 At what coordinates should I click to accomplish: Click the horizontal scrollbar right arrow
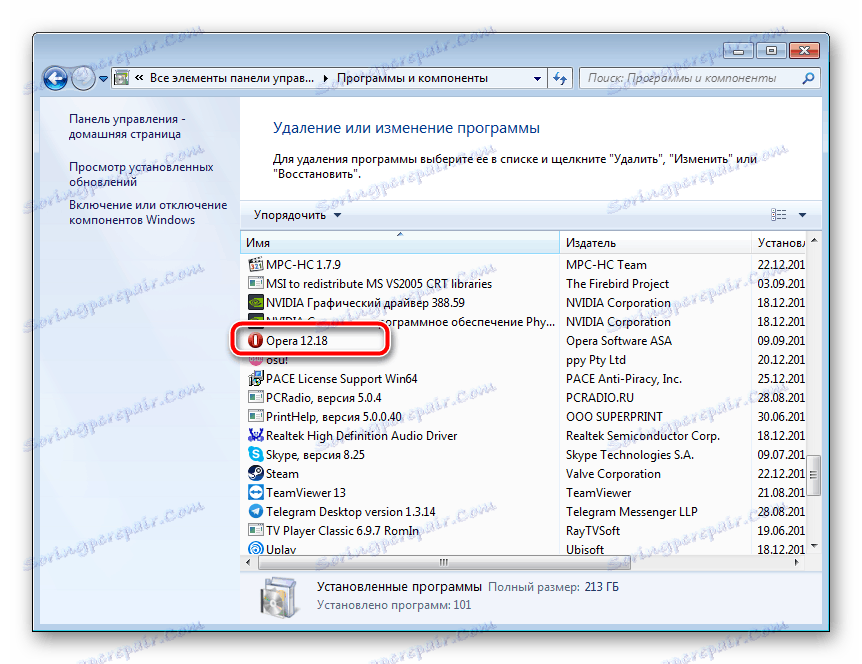click(797, 562)
